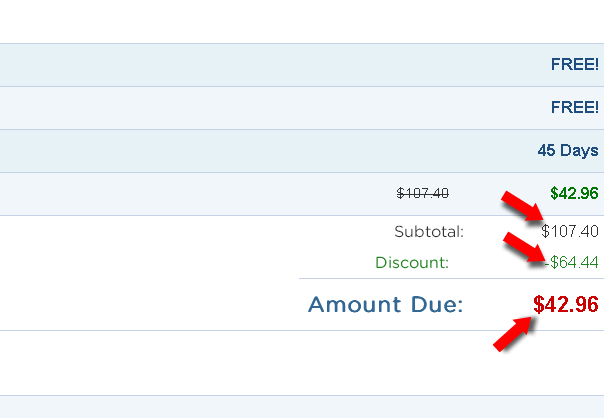Click the -$64.44 discount value
The image size is (604, 418).
(x=572, y=262)
